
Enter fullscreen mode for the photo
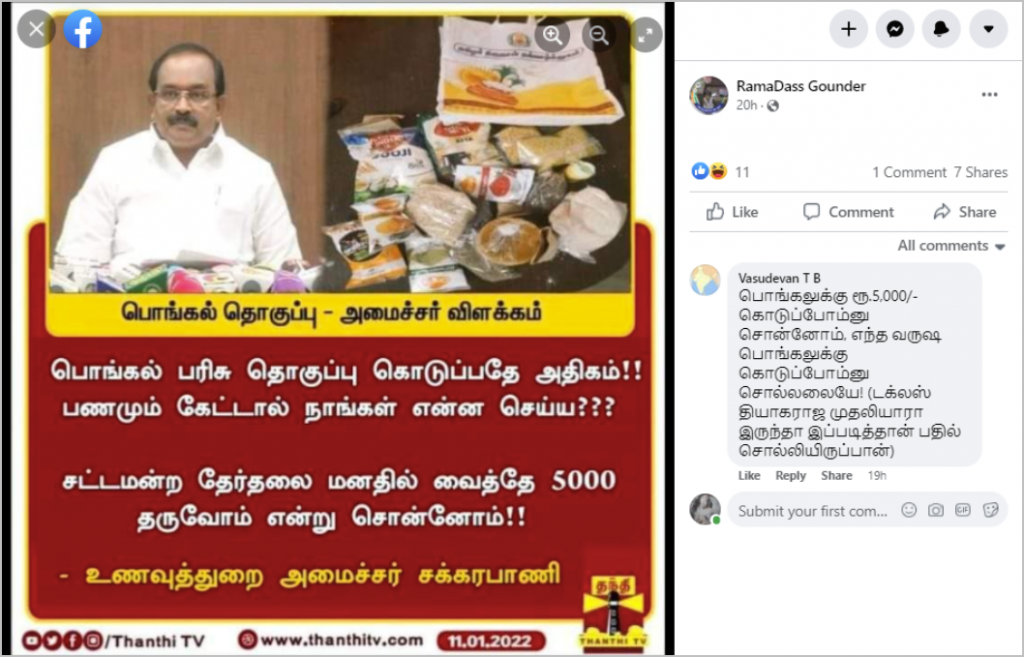[646, 35]
